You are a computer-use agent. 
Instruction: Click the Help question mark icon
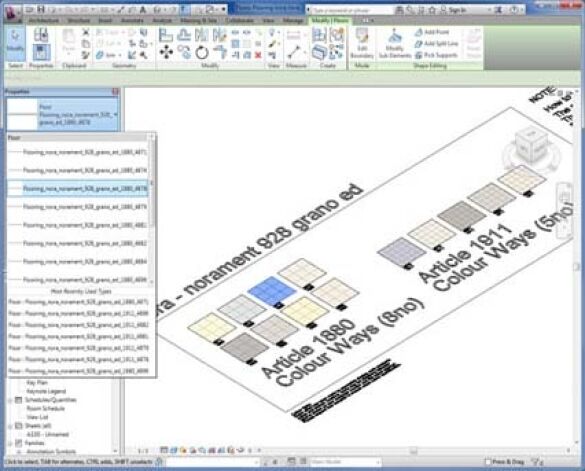pos(514,10)
